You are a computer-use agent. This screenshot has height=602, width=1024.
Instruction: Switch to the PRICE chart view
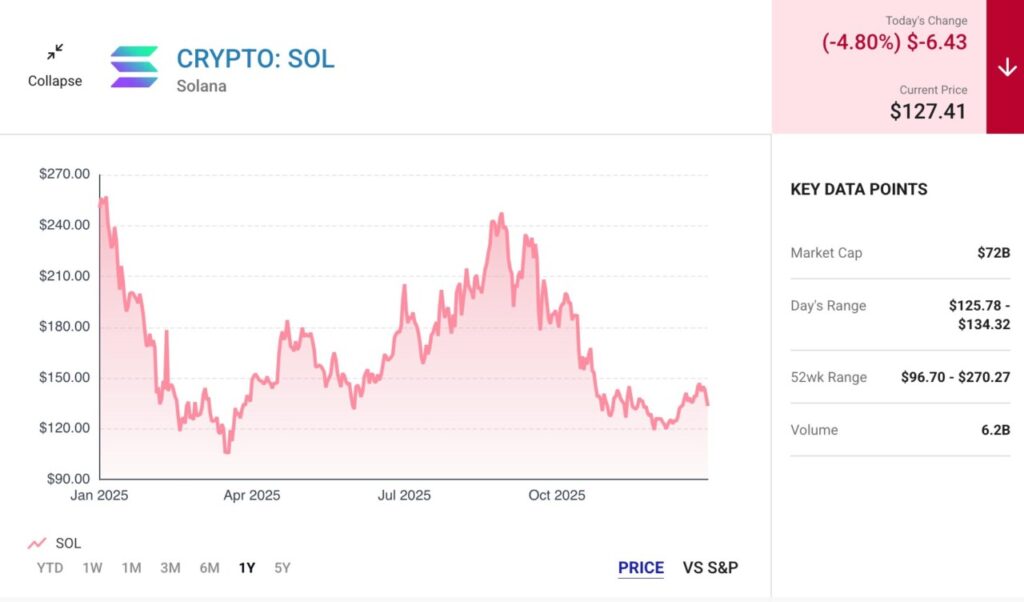click(x=641, y=568)
